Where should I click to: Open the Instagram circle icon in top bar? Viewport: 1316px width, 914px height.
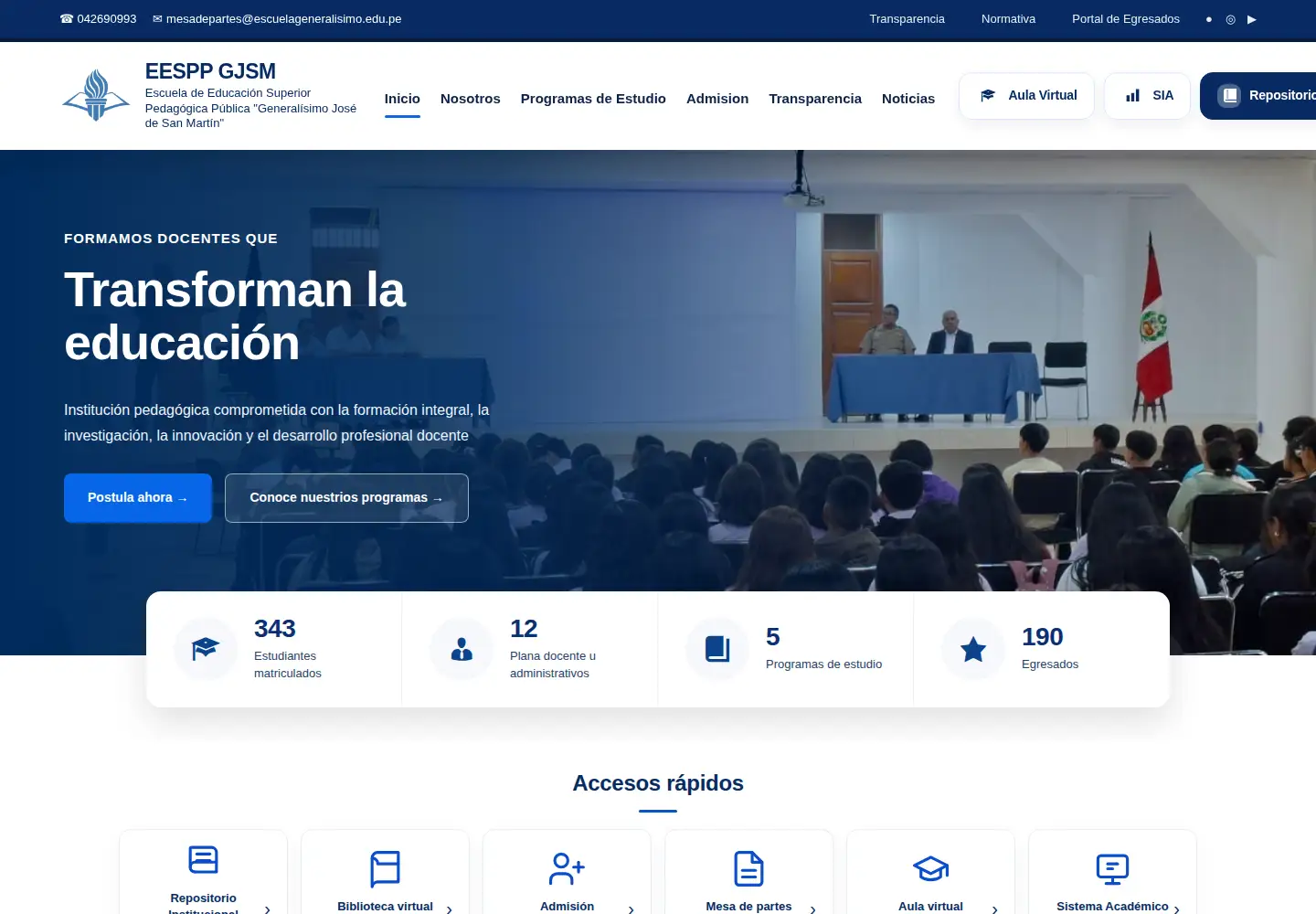tap(1230, 19)
